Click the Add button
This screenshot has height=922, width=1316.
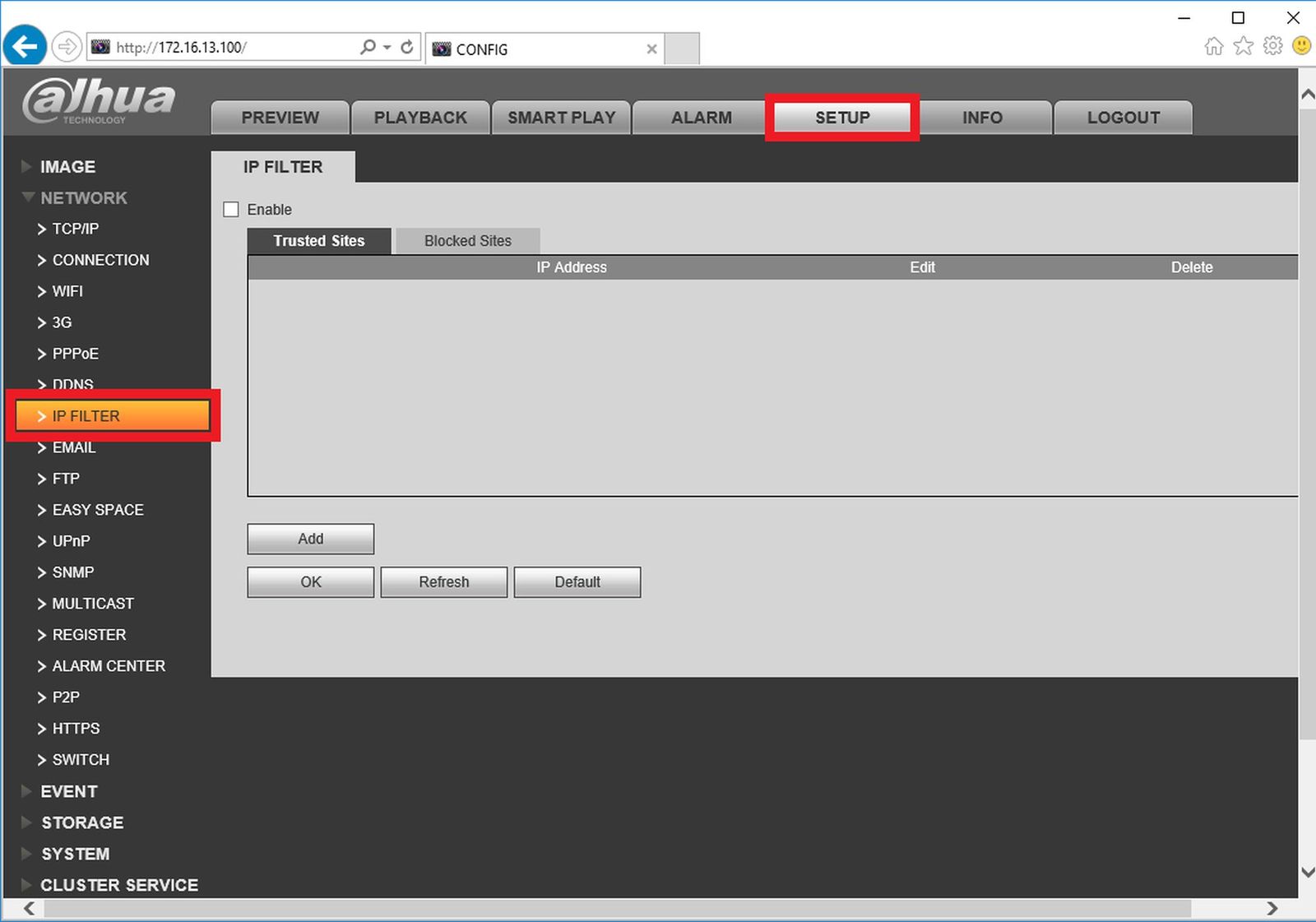coord(311,539)
